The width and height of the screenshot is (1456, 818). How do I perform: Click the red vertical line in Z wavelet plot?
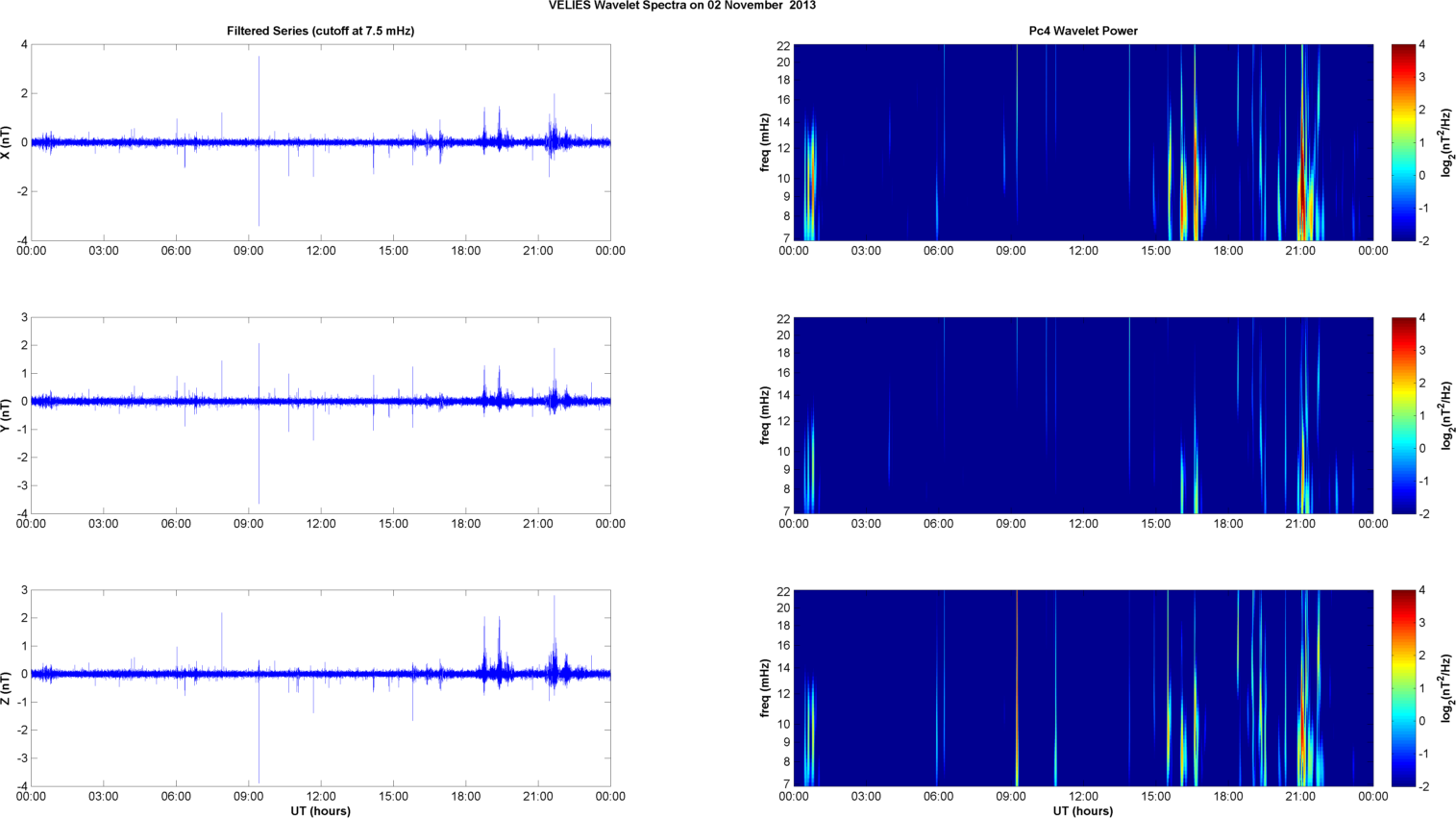coord(1017,688)
